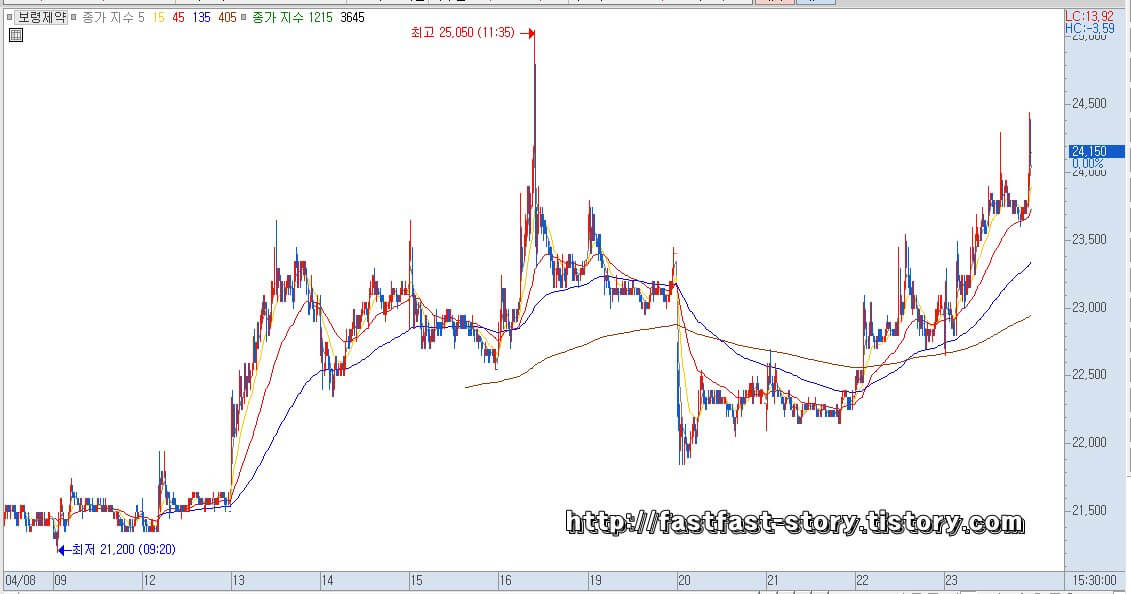Click the 16 date axis label
The width and height of the screenshot is (1131, 594).
506,580
